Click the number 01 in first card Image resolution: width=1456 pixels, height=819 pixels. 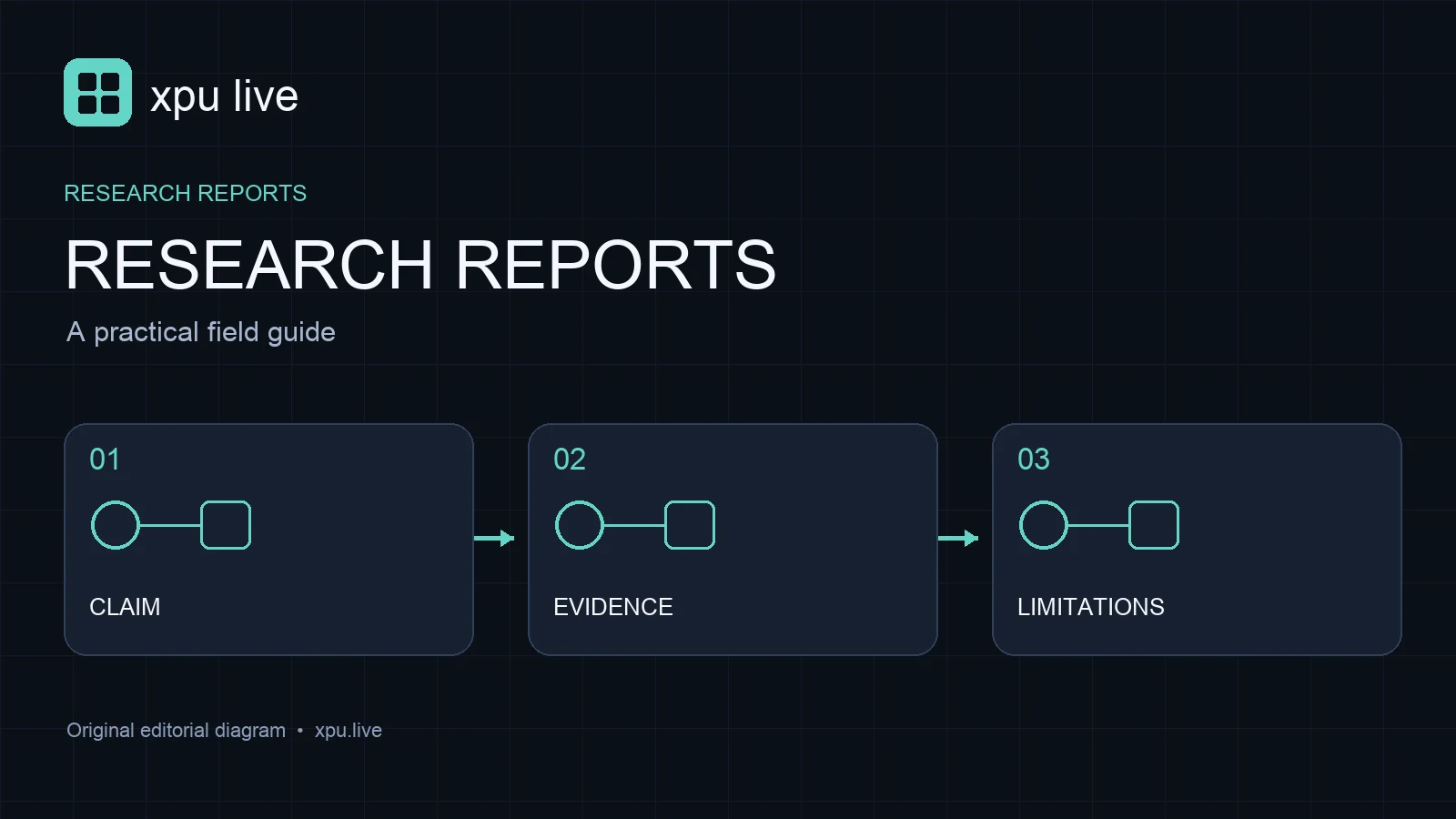tap(105, 459)
